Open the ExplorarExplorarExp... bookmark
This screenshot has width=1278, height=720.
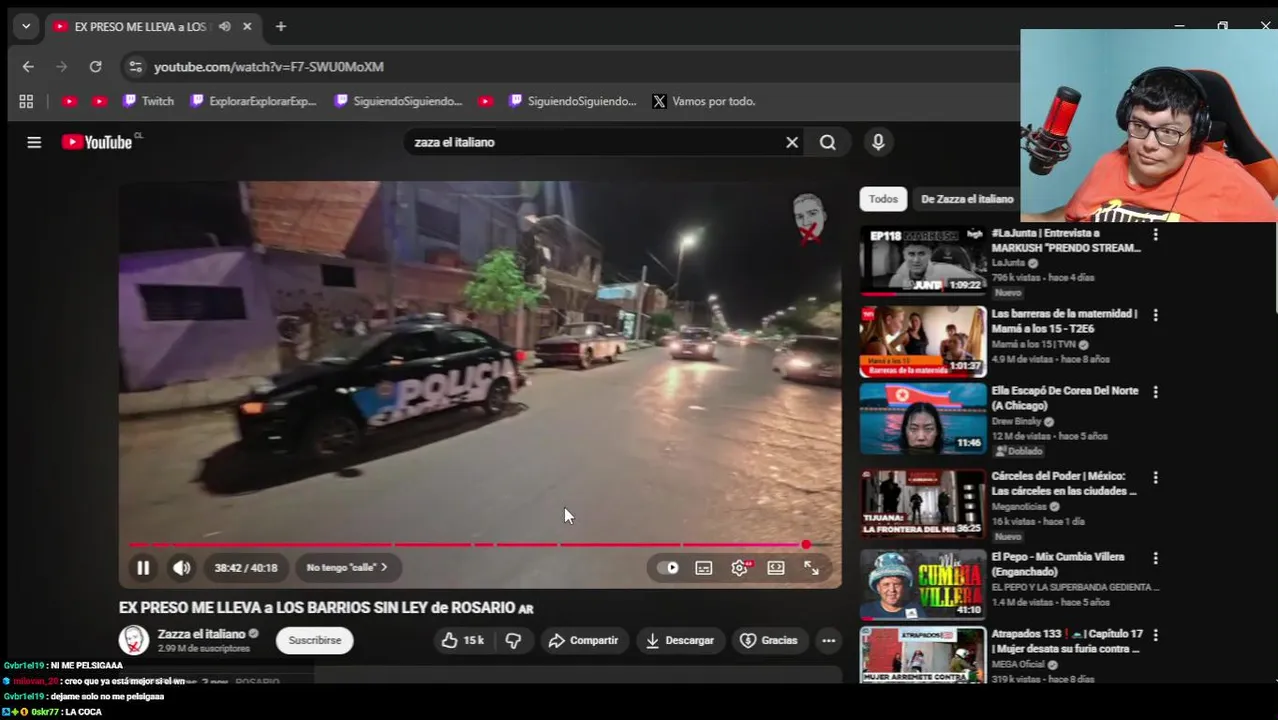(254, 101)
